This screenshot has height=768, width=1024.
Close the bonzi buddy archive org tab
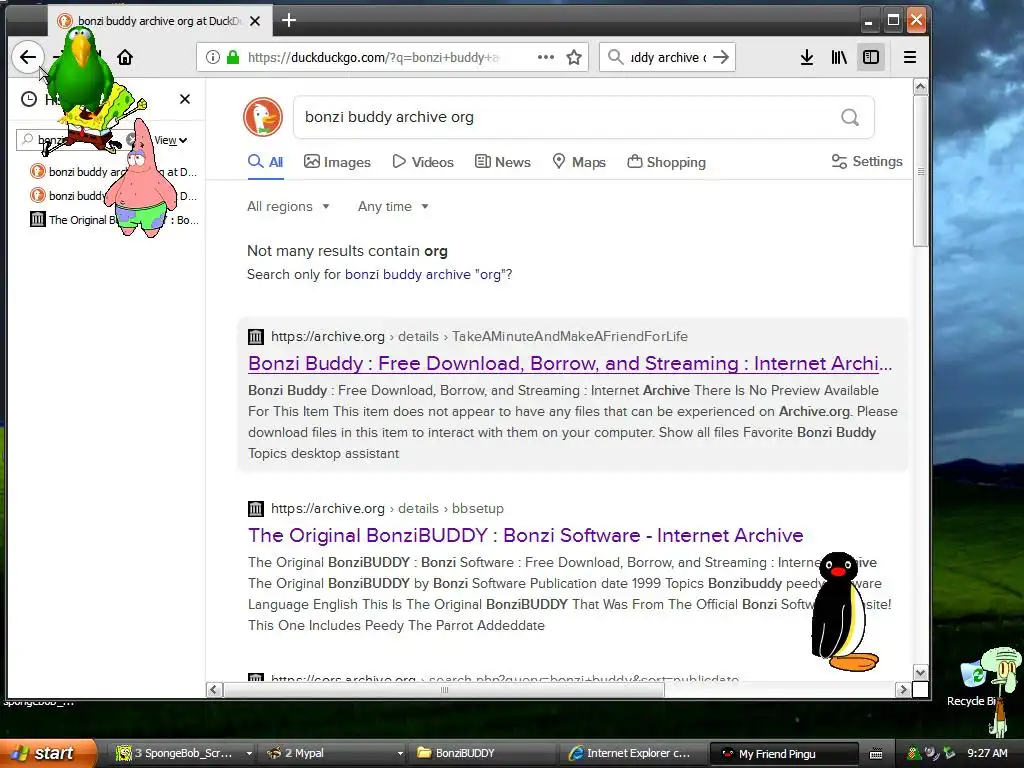[x=255, y=21]
